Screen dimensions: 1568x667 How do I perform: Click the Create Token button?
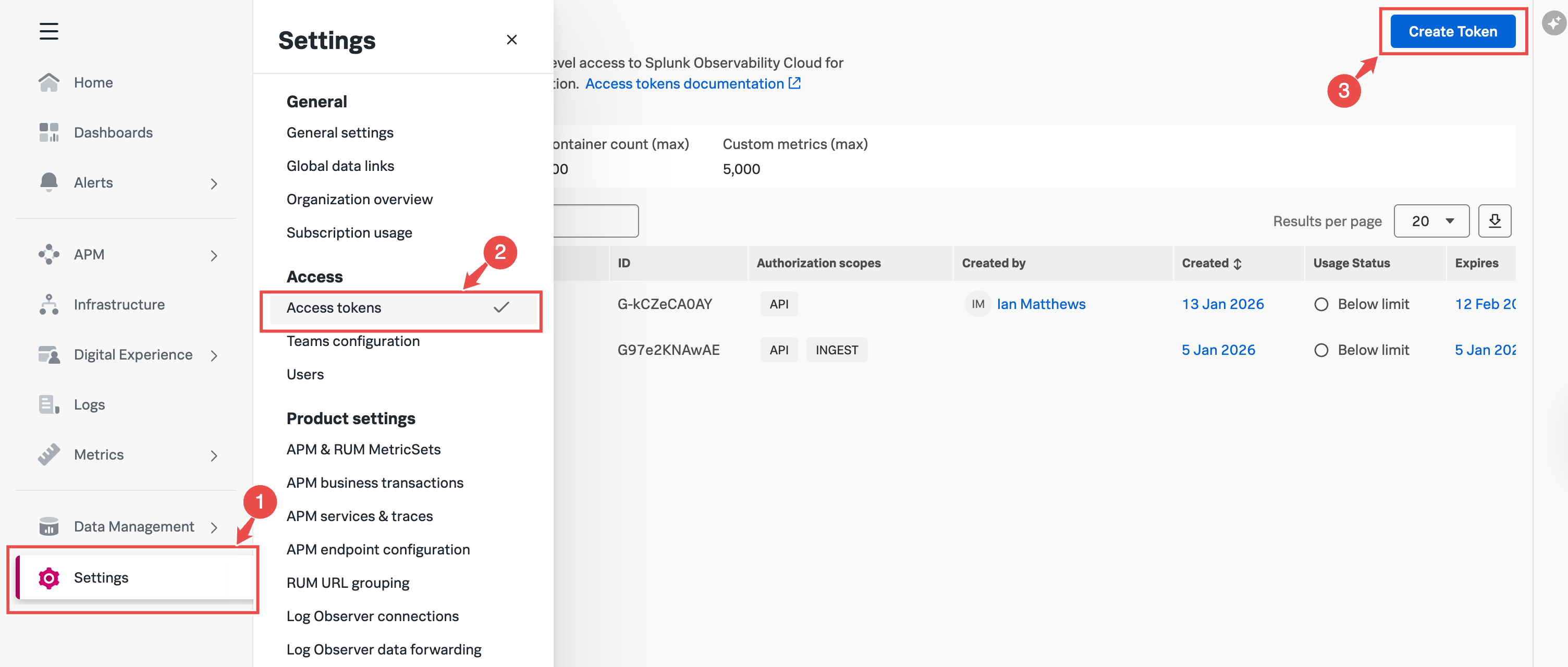[1452, 32]
